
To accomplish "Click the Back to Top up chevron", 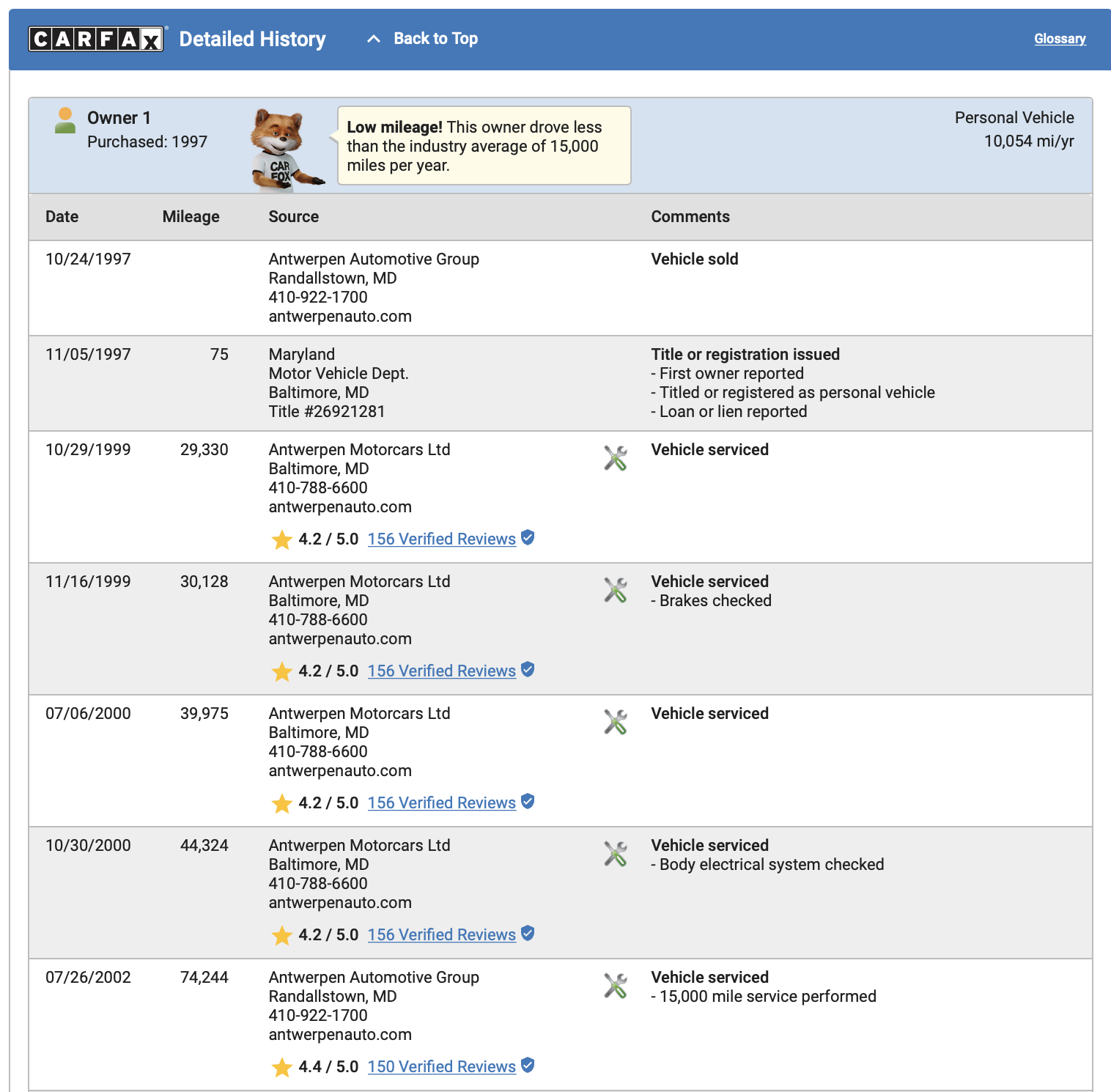I will point(374,39).
